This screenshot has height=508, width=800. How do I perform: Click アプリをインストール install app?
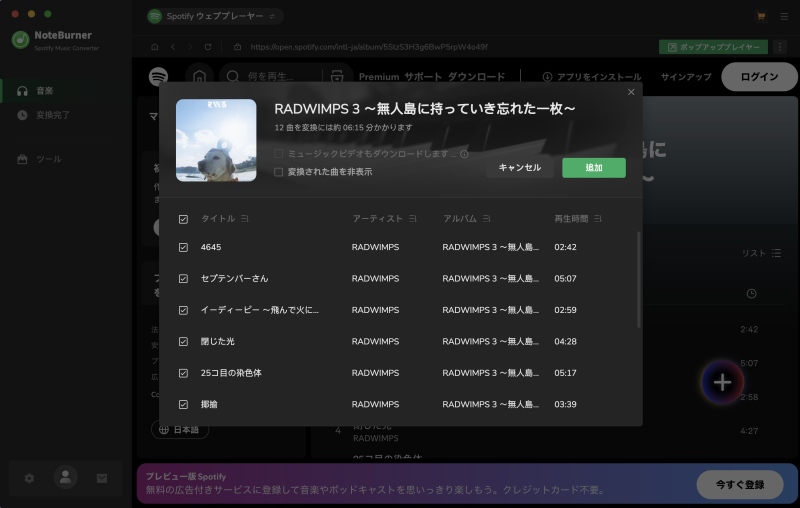(x=591, y=77)
